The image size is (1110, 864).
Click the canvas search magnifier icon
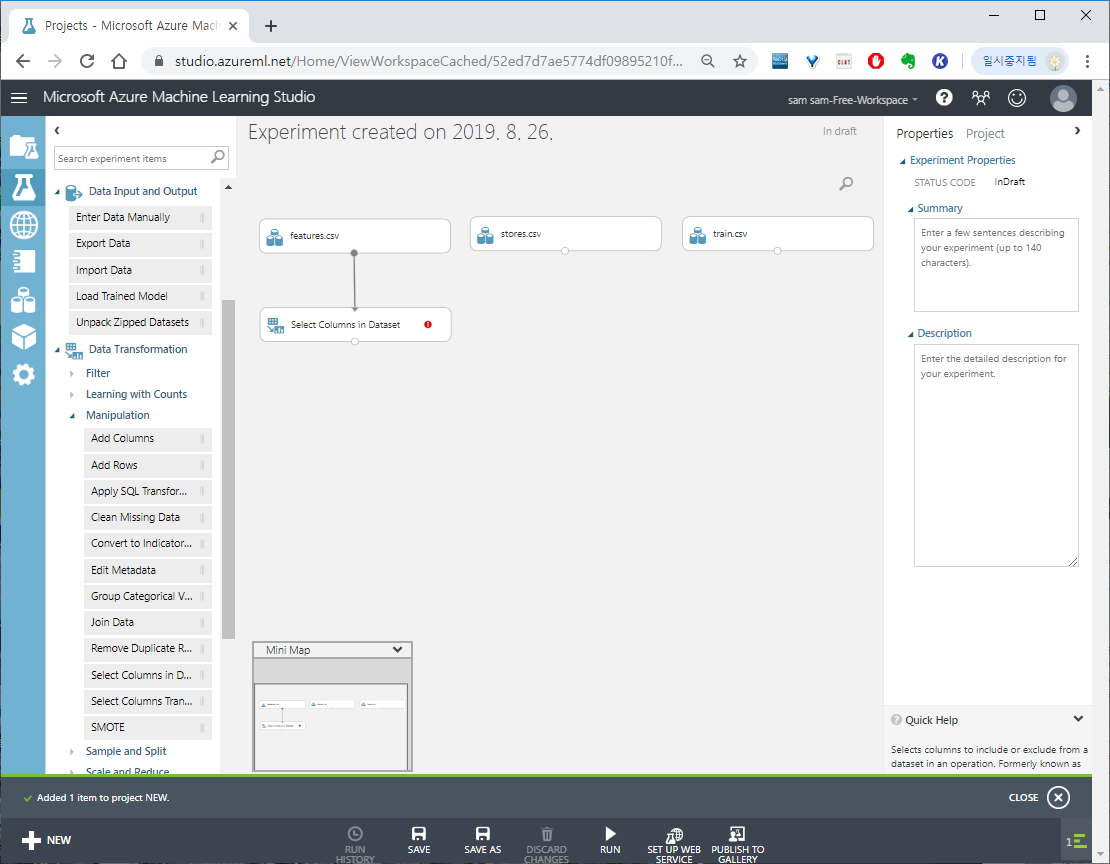click(846, 183)
